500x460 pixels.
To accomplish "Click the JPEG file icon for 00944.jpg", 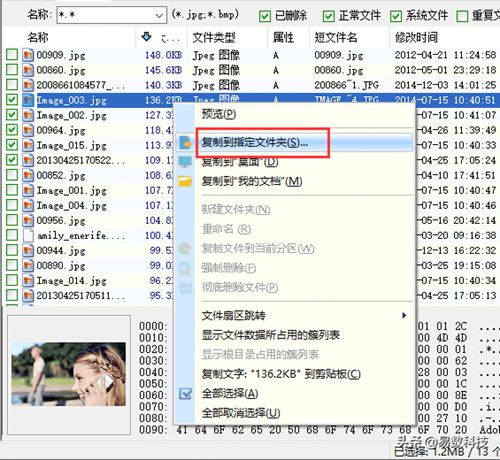I will [28, 250].
